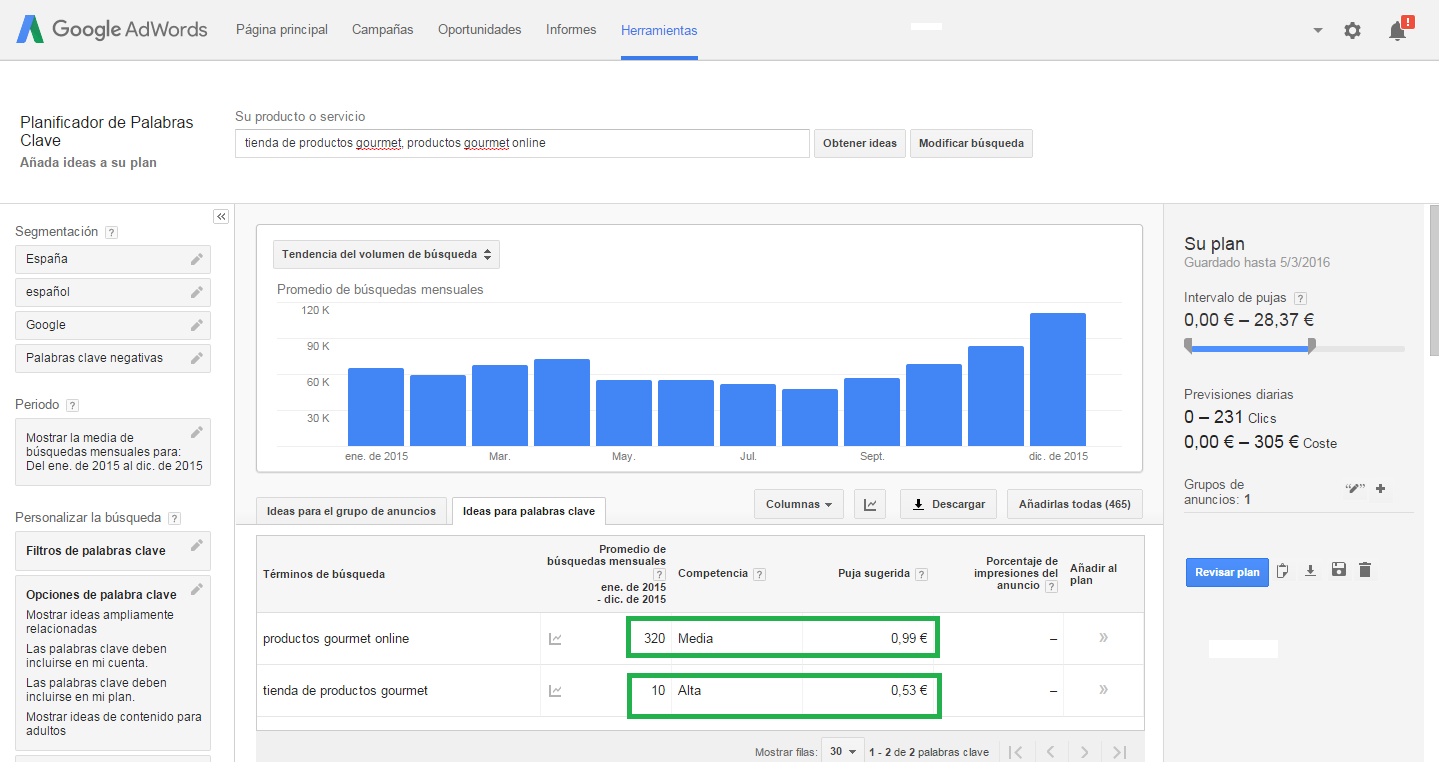This screenshot has height=762, width=1439.
Task: Show trend chart for 'tienda de productos gourmet'
Action: click(x=555, y=690)
